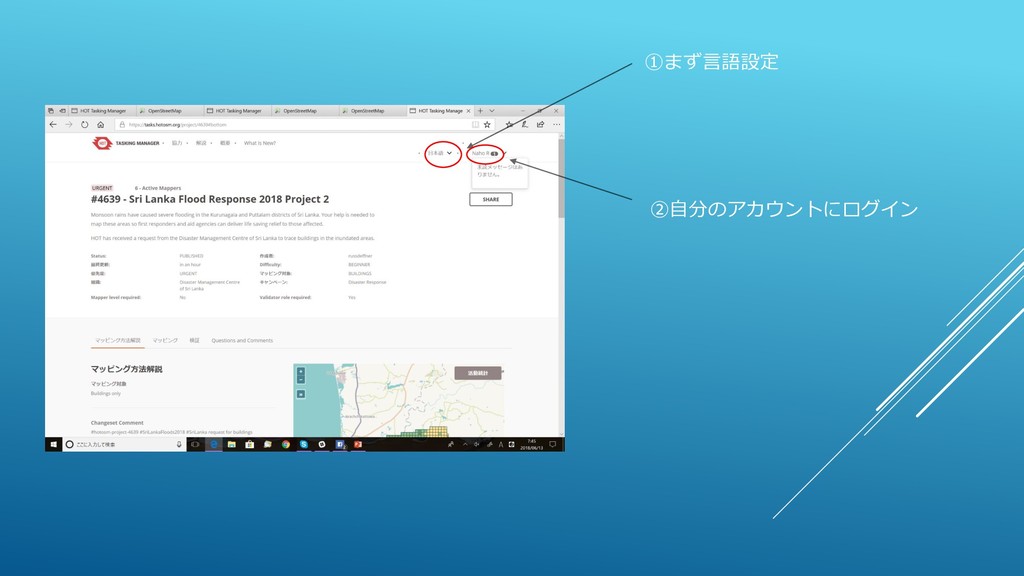
Task: Open Task View on the taskbar
Action: [195, 444]
